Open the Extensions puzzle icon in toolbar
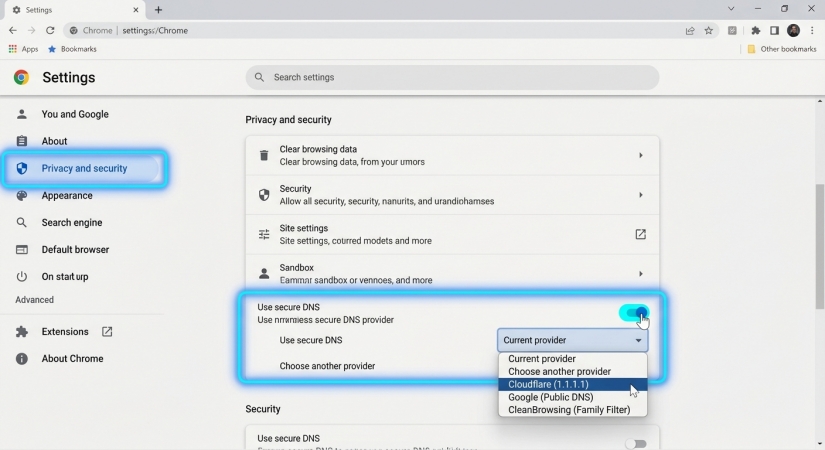 click(x=756, y=31)
